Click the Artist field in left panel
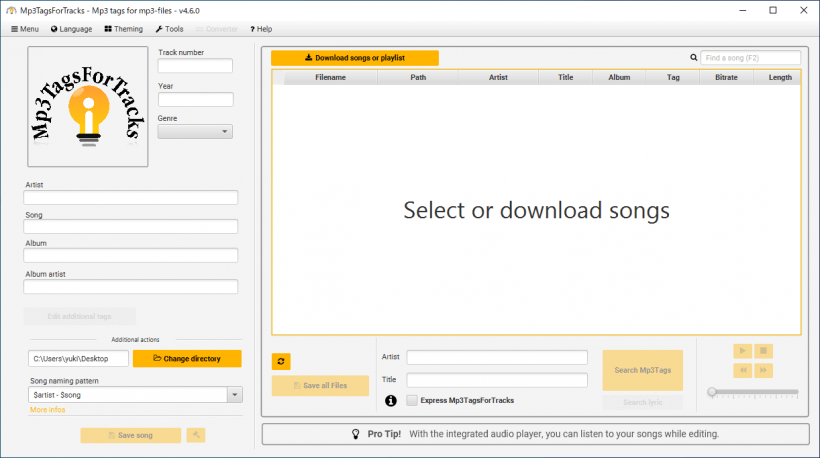Screen dimensions: 820x458 pyautogui.click(x=131, y=197)
